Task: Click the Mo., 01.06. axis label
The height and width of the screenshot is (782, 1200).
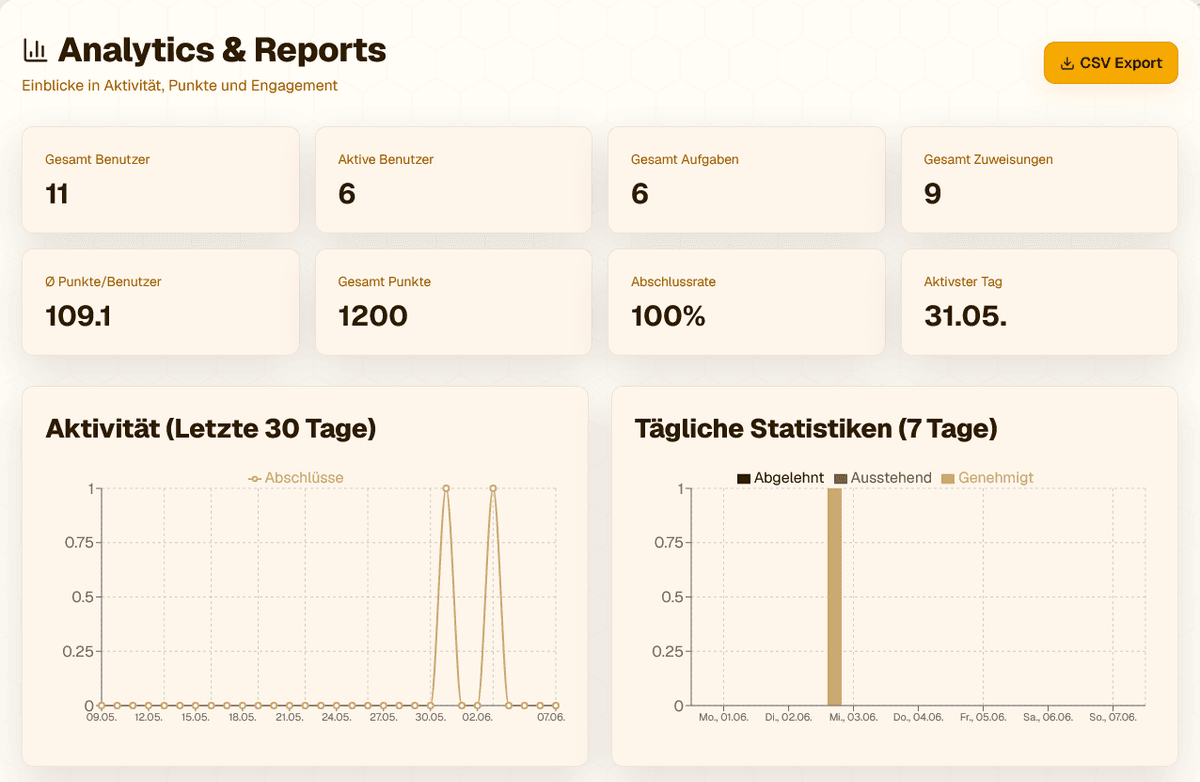Action: (723, 718)
